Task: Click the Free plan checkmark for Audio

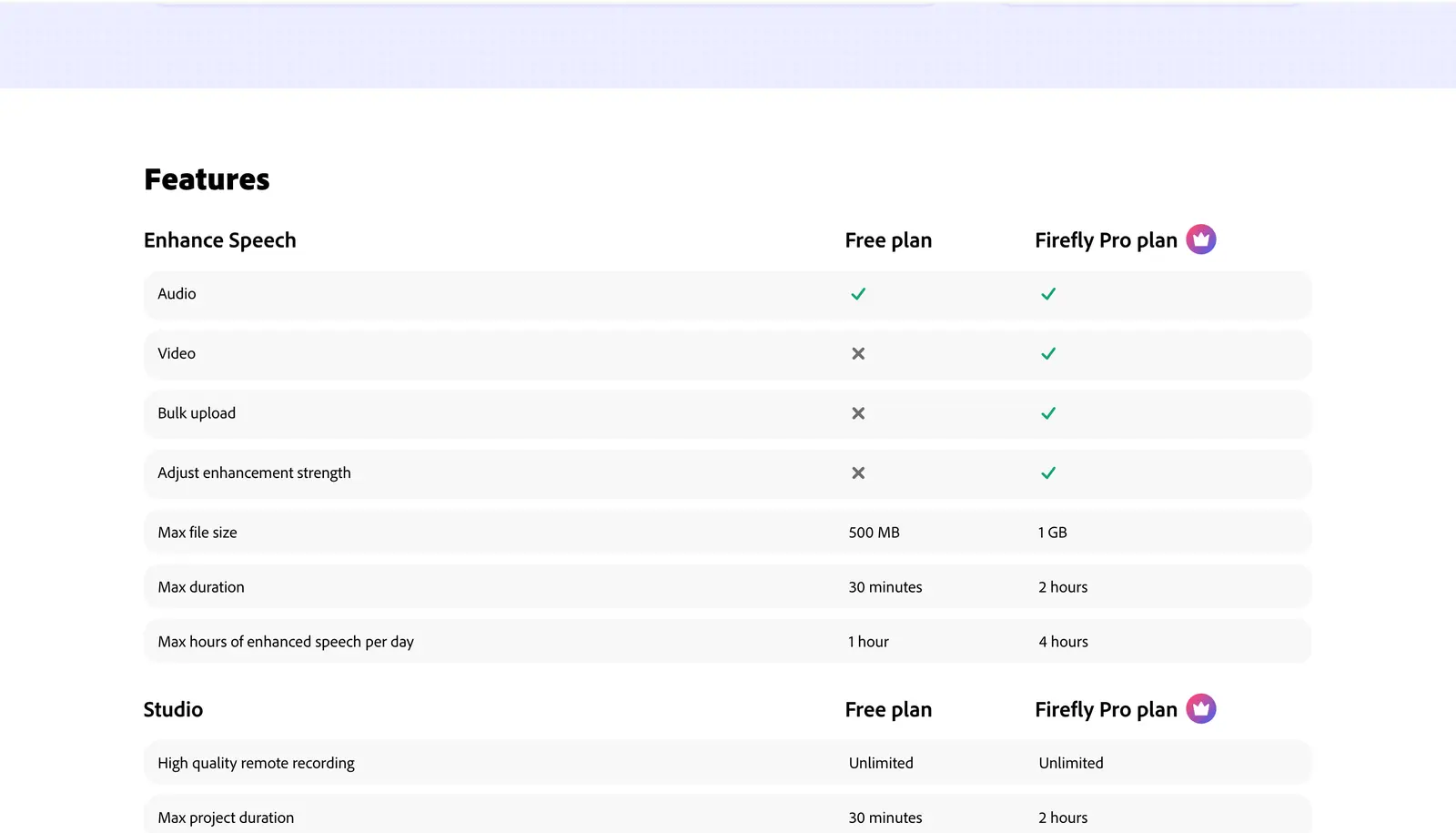Action: pos(858,294)
